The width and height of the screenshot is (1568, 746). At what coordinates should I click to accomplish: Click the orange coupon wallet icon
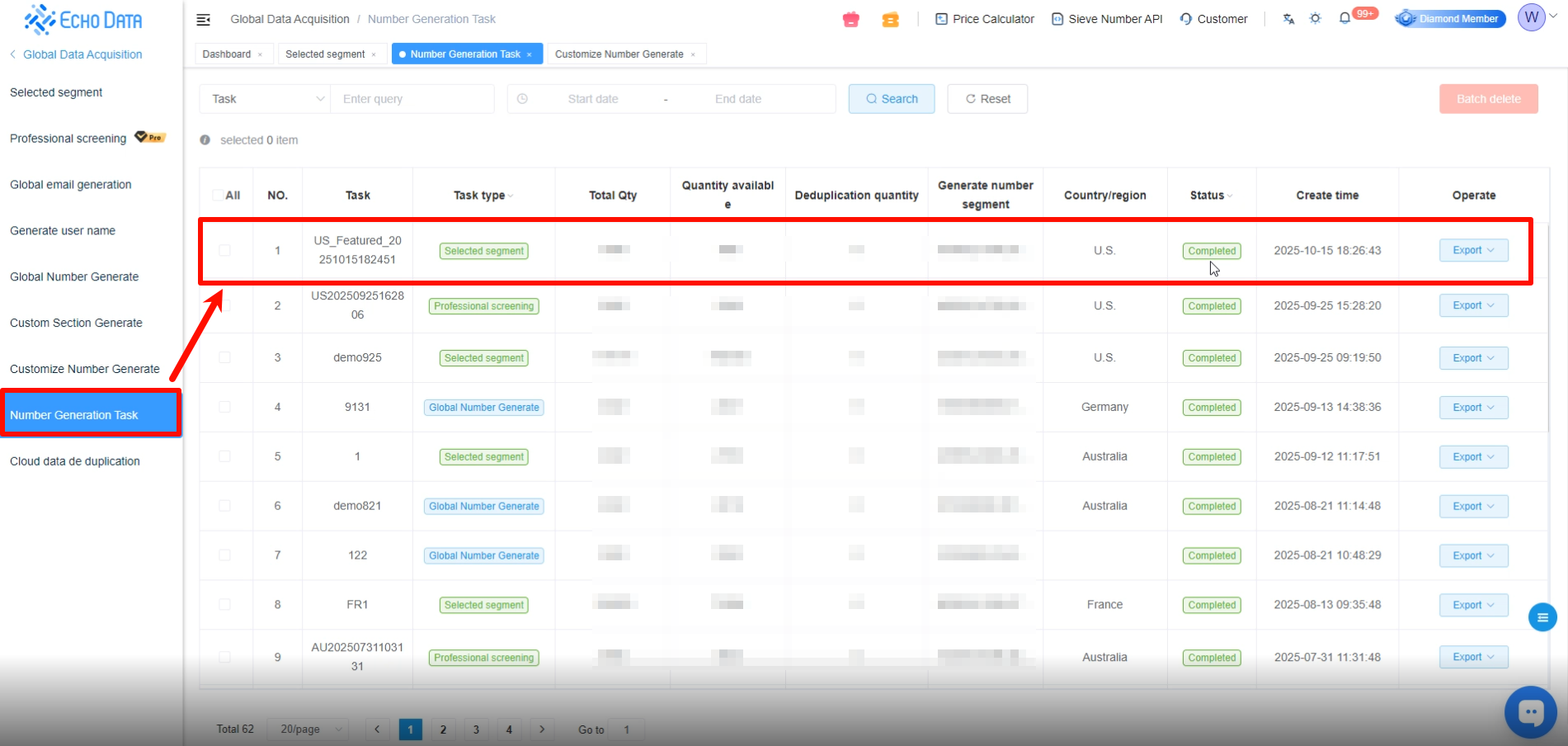coord(890,19)
